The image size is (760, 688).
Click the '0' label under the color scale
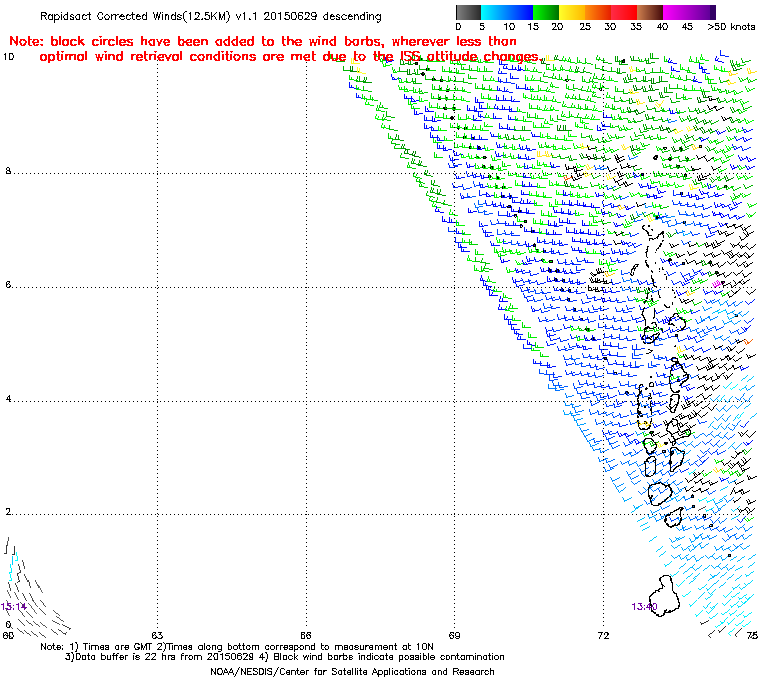[x=459, y=27]
